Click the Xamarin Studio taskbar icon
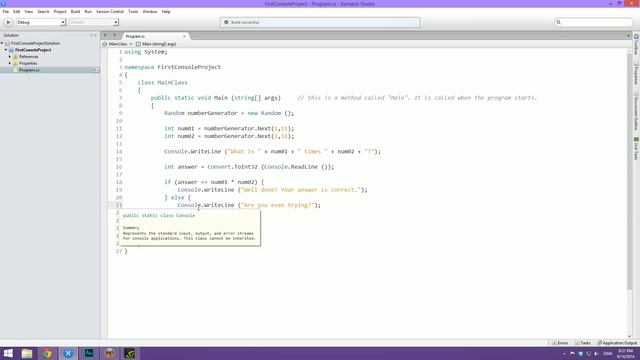Viewport: 640px width, 360px height. click(x=68, y=353)
